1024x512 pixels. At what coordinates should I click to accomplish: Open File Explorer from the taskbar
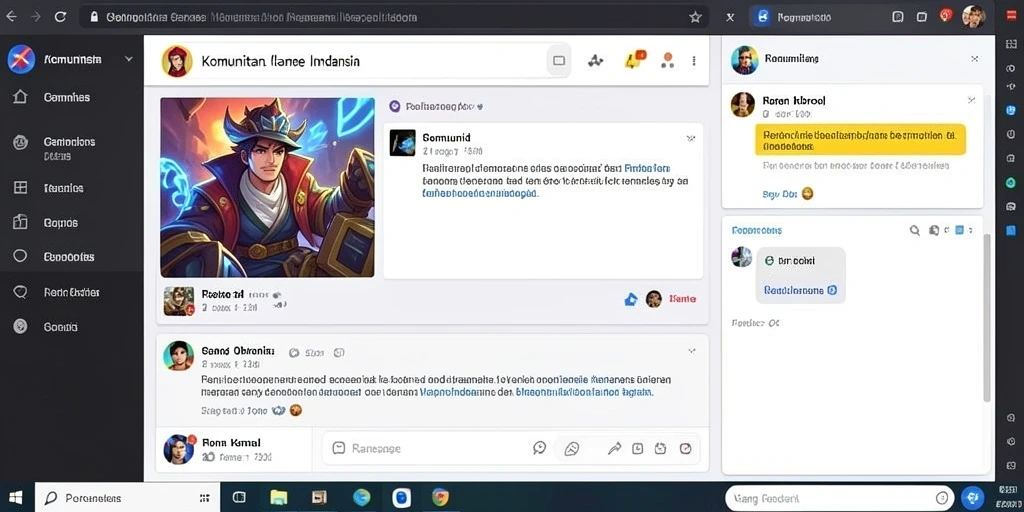pyautogui.click(x=279, y=498)
